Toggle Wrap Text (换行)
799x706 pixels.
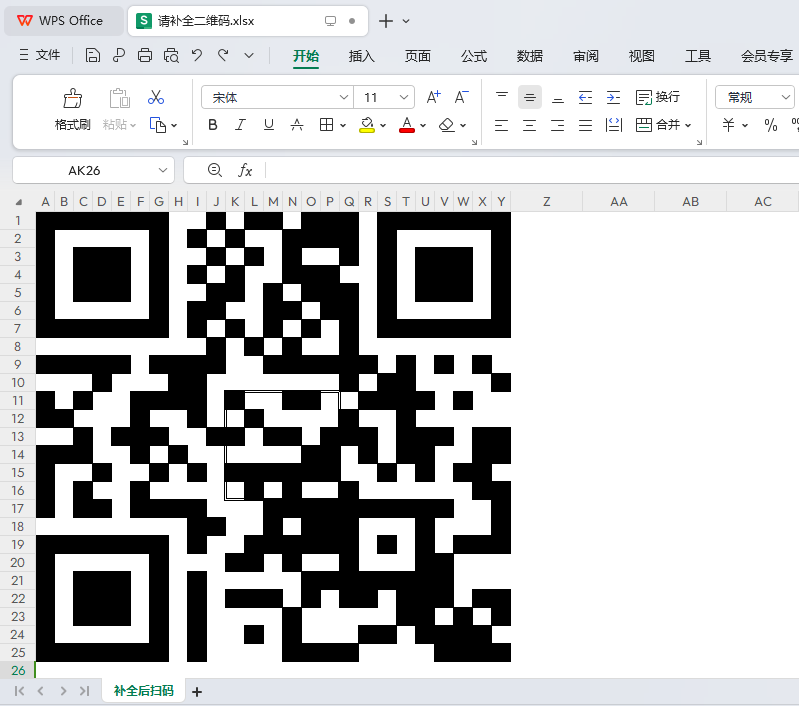pos(658,97)
